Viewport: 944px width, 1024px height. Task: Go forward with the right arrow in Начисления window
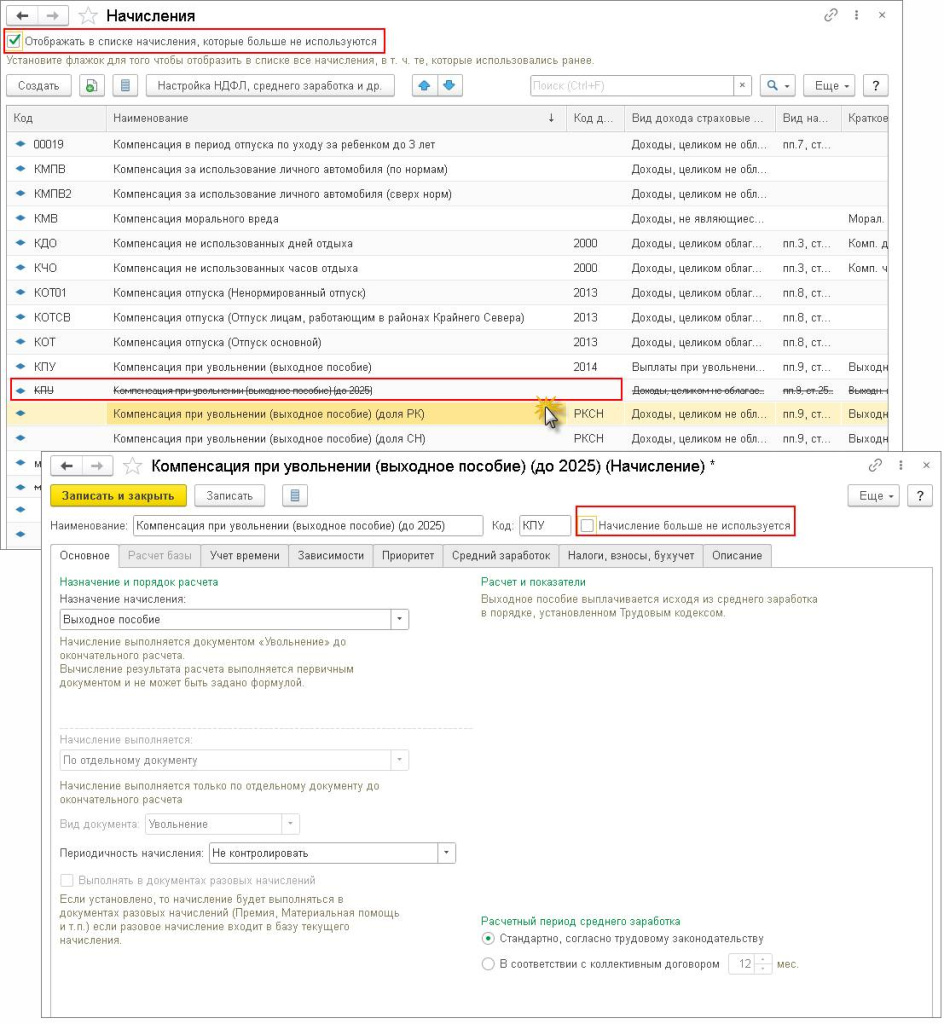coord(53,16)
